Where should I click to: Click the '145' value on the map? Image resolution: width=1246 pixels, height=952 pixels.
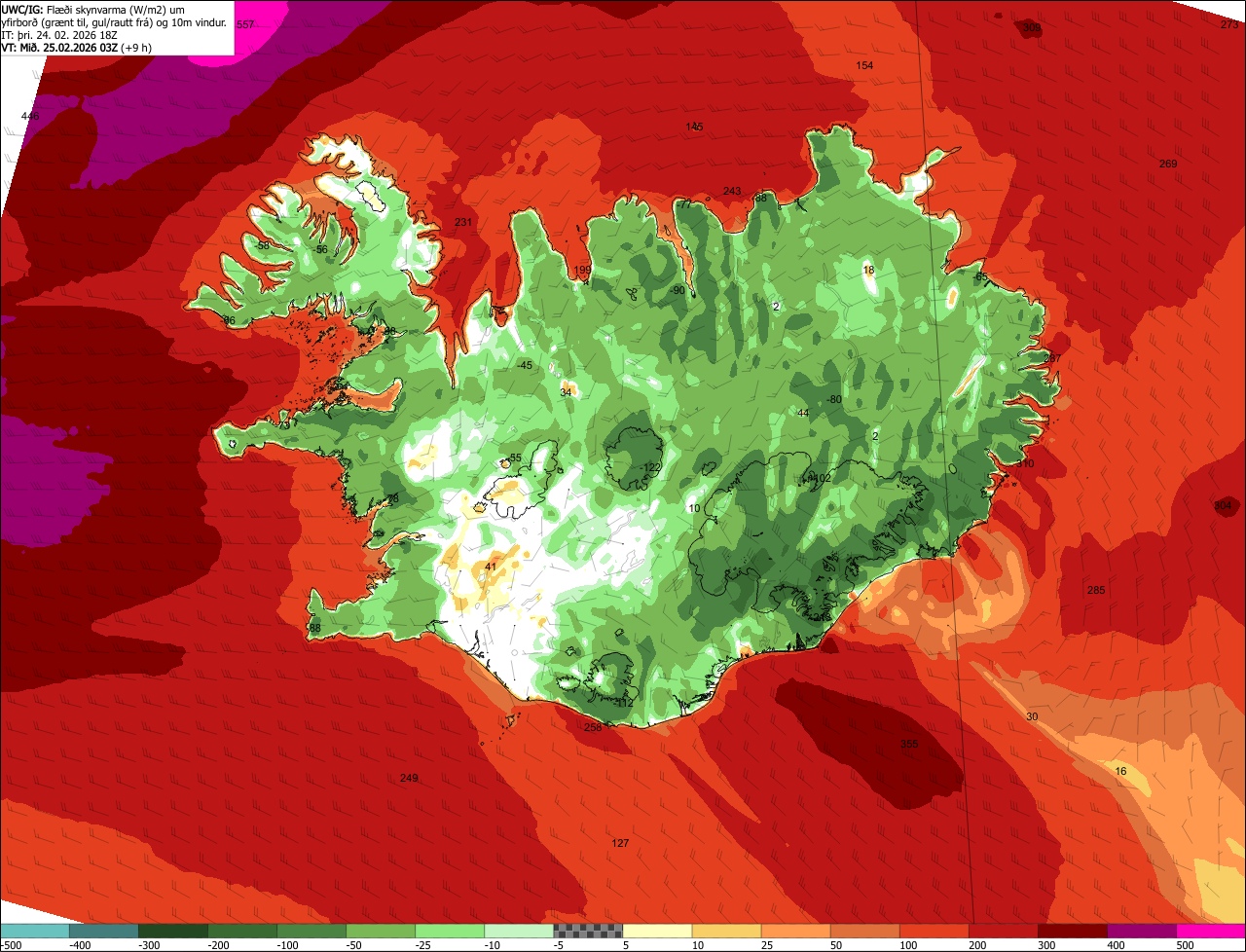tap(694, 127)
